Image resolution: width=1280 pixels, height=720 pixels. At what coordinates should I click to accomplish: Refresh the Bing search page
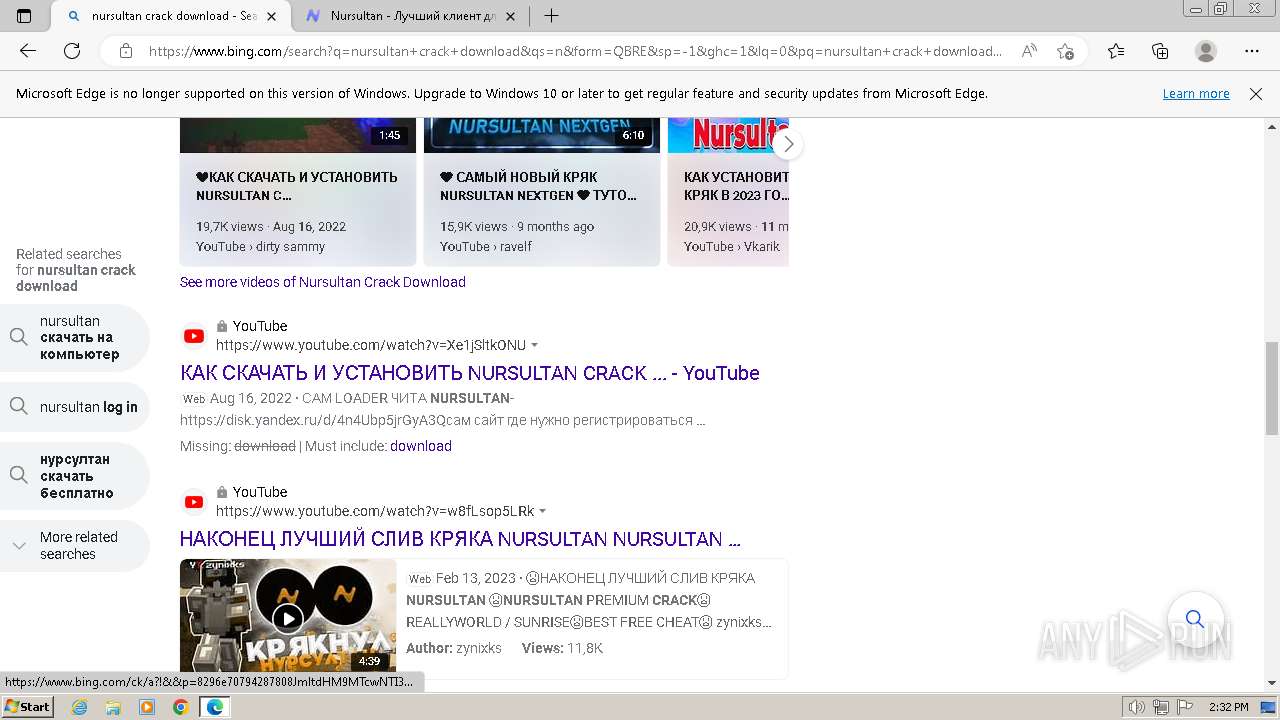pos(72,51)
